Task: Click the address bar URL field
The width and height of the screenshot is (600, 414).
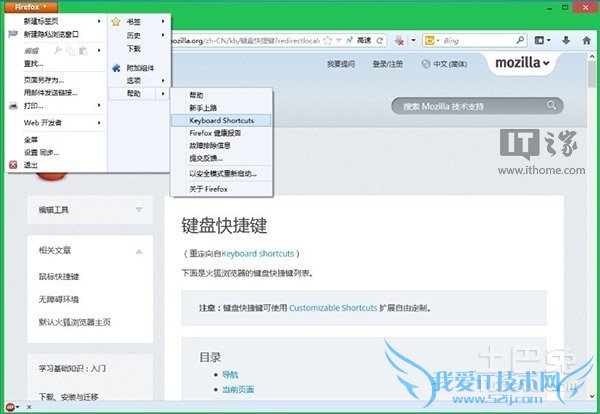Action: click(245, 40)
